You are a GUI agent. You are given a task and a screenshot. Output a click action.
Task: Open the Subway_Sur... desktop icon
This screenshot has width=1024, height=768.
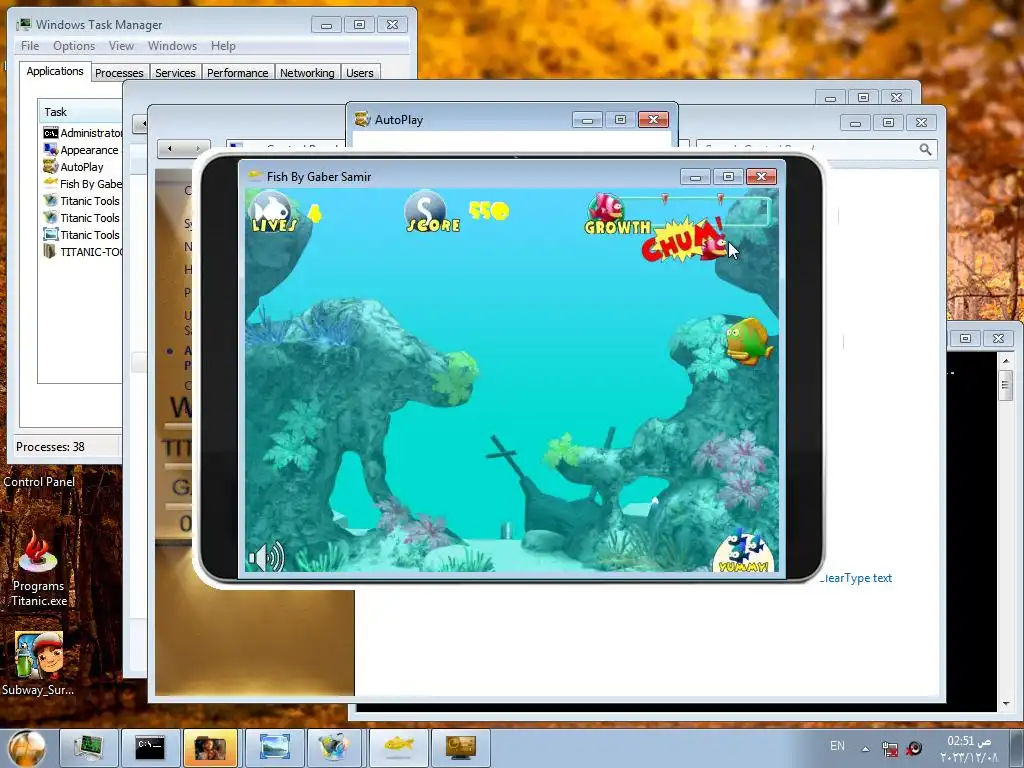tap(38, 664)
